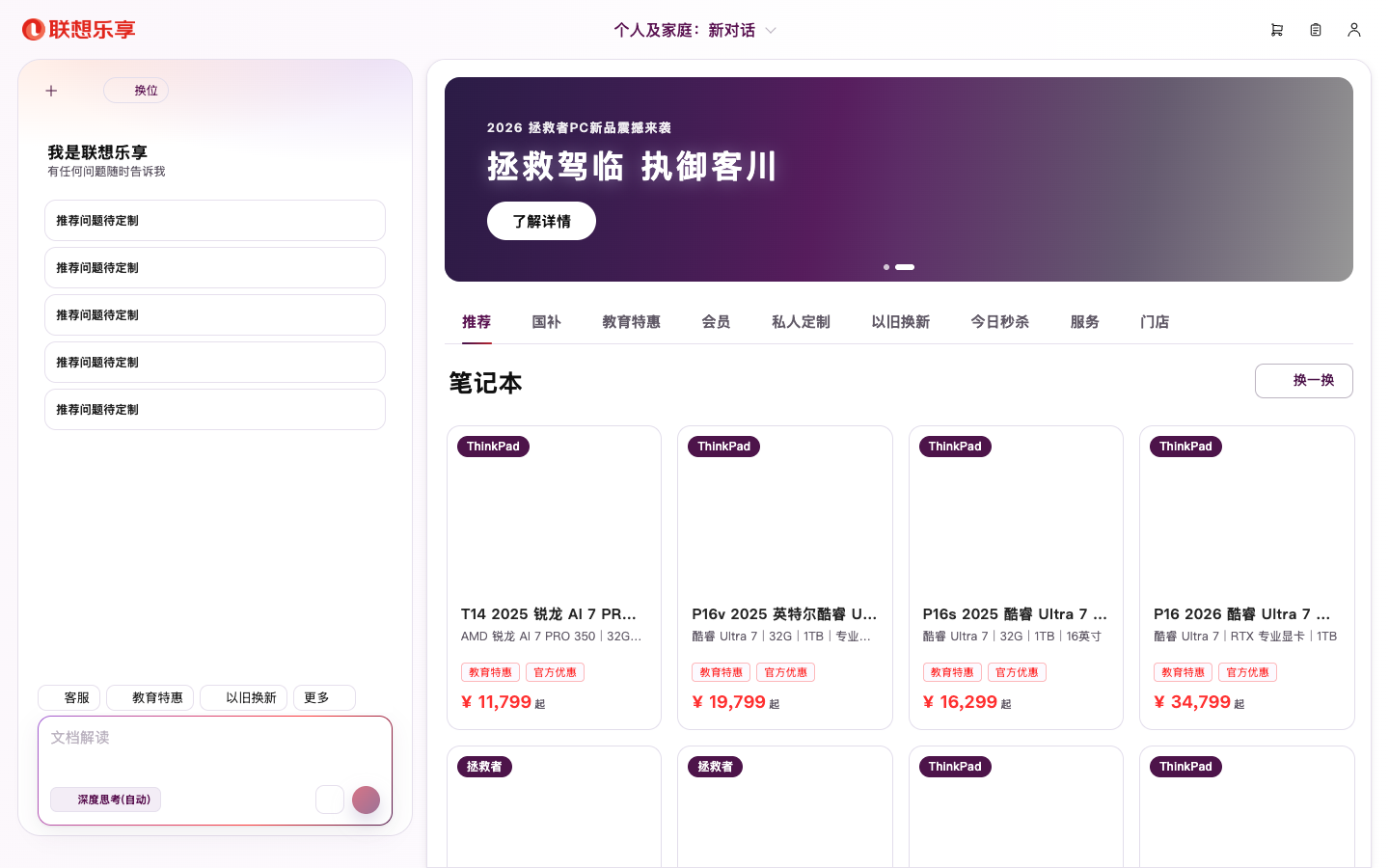This screenshot has width=1389, height=868.
Task: Click the 有任何问题随时告诉我 subtitle
Action: 106,172
